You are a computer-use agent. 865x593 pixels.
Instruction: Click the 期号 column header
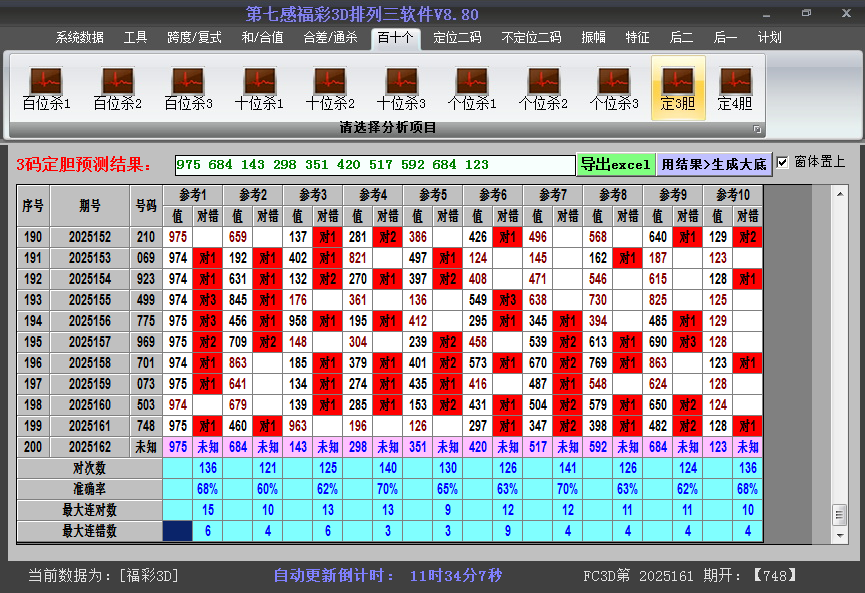click(x=90, y=206)
